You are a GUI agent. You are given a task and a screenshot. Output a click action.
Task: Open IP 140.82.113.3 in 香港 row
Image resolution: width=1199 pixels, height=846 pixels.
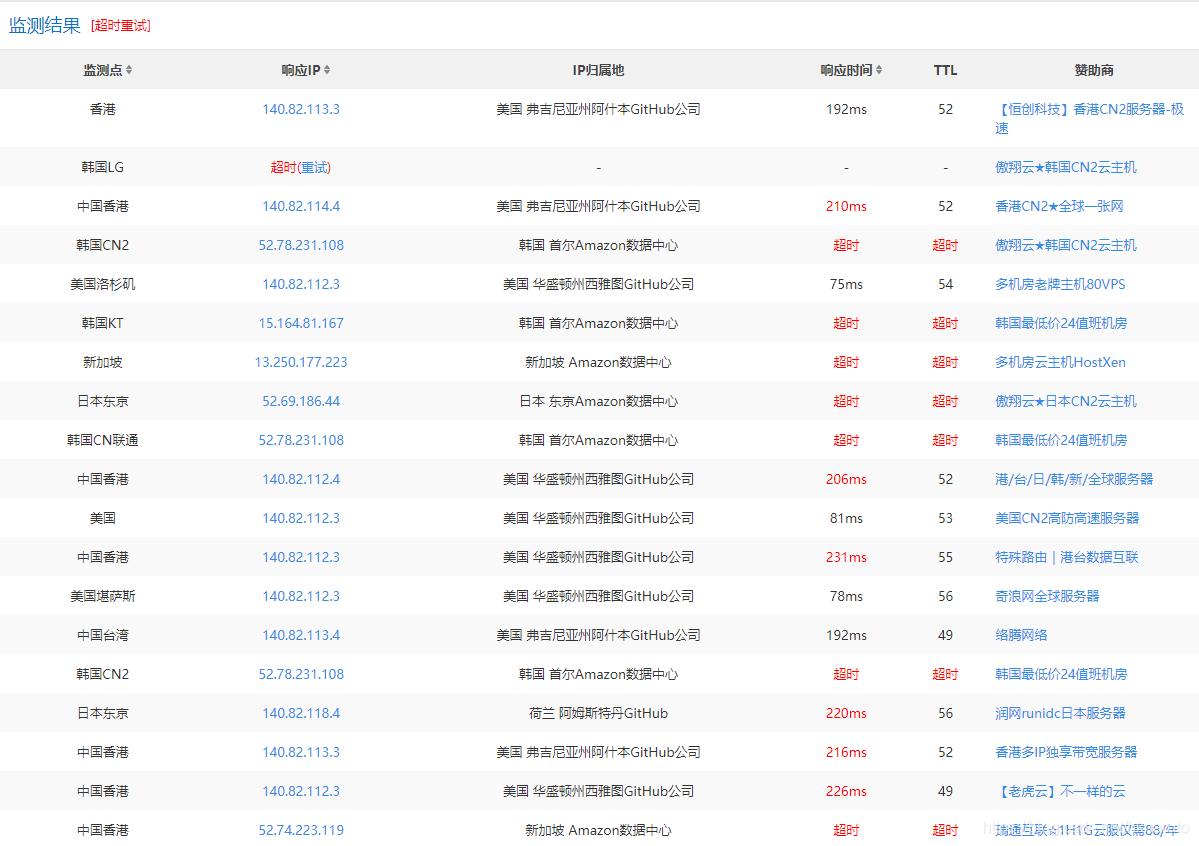[x=301, y=109]
